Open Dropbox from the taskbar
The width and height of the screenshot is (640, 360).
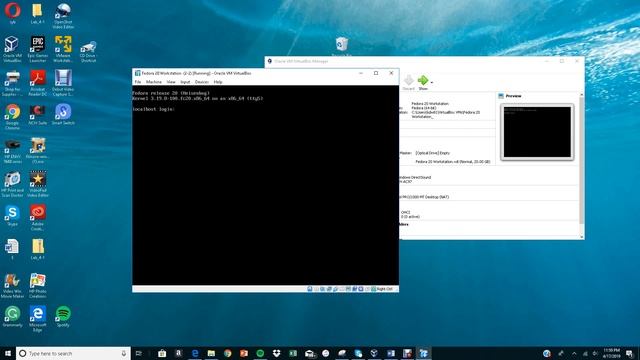(x=276, y=353)
